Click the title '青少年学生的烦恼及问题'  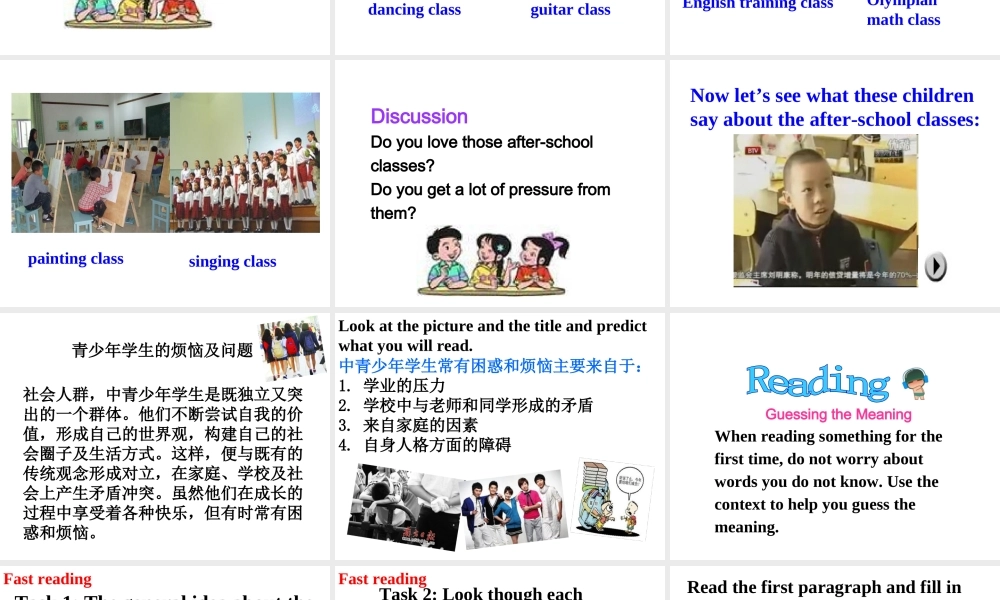[x=162, y=351]
